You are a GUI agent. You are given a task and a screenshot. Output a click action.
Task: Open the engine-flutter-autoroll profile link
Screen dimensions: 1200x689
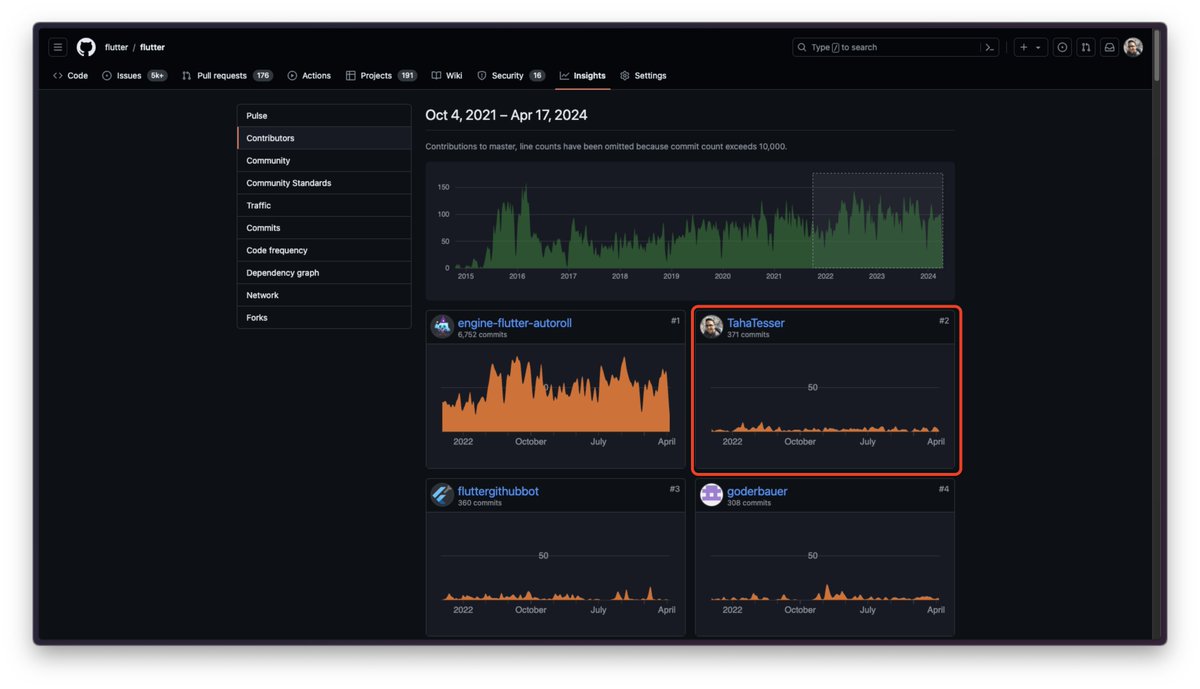[514, 323]
